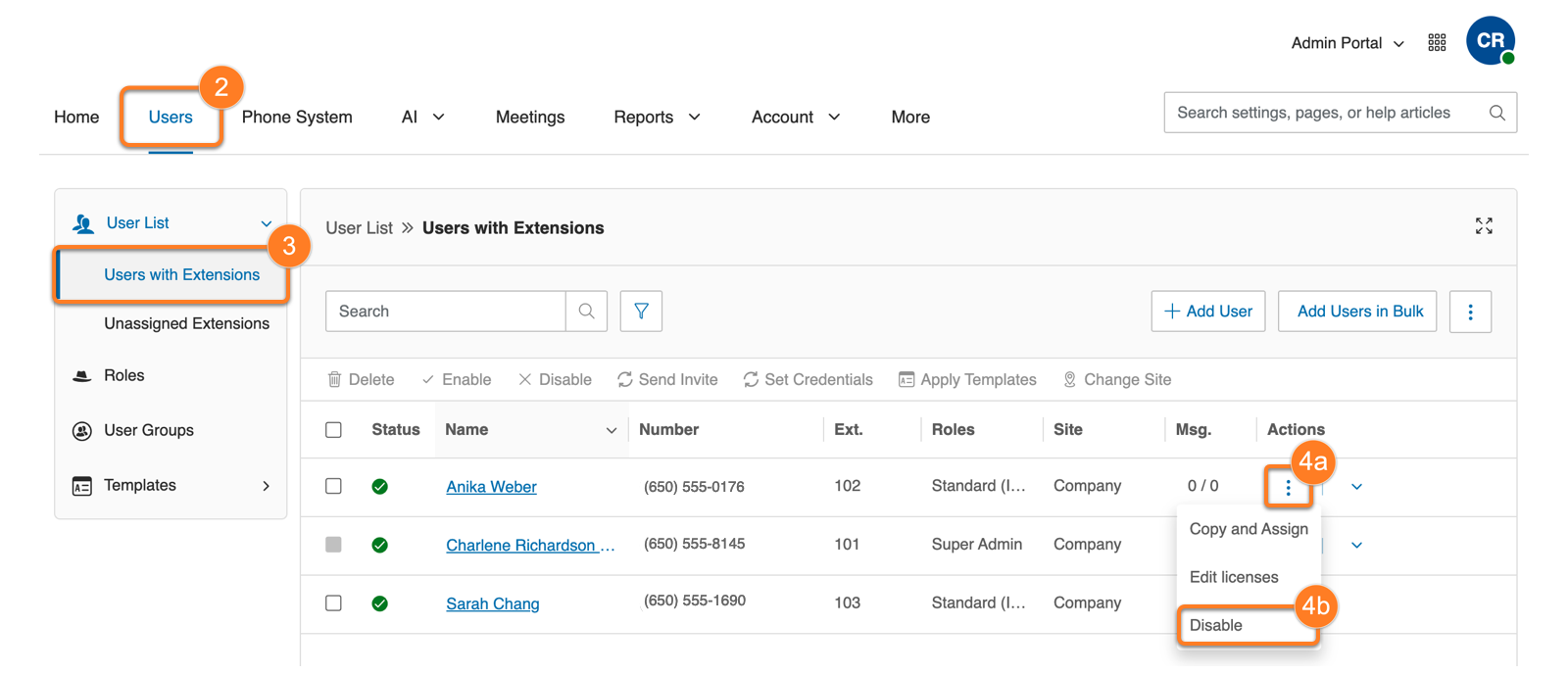
Task: Click the Send Invite toolbar icon
Action: pos(624,380)
